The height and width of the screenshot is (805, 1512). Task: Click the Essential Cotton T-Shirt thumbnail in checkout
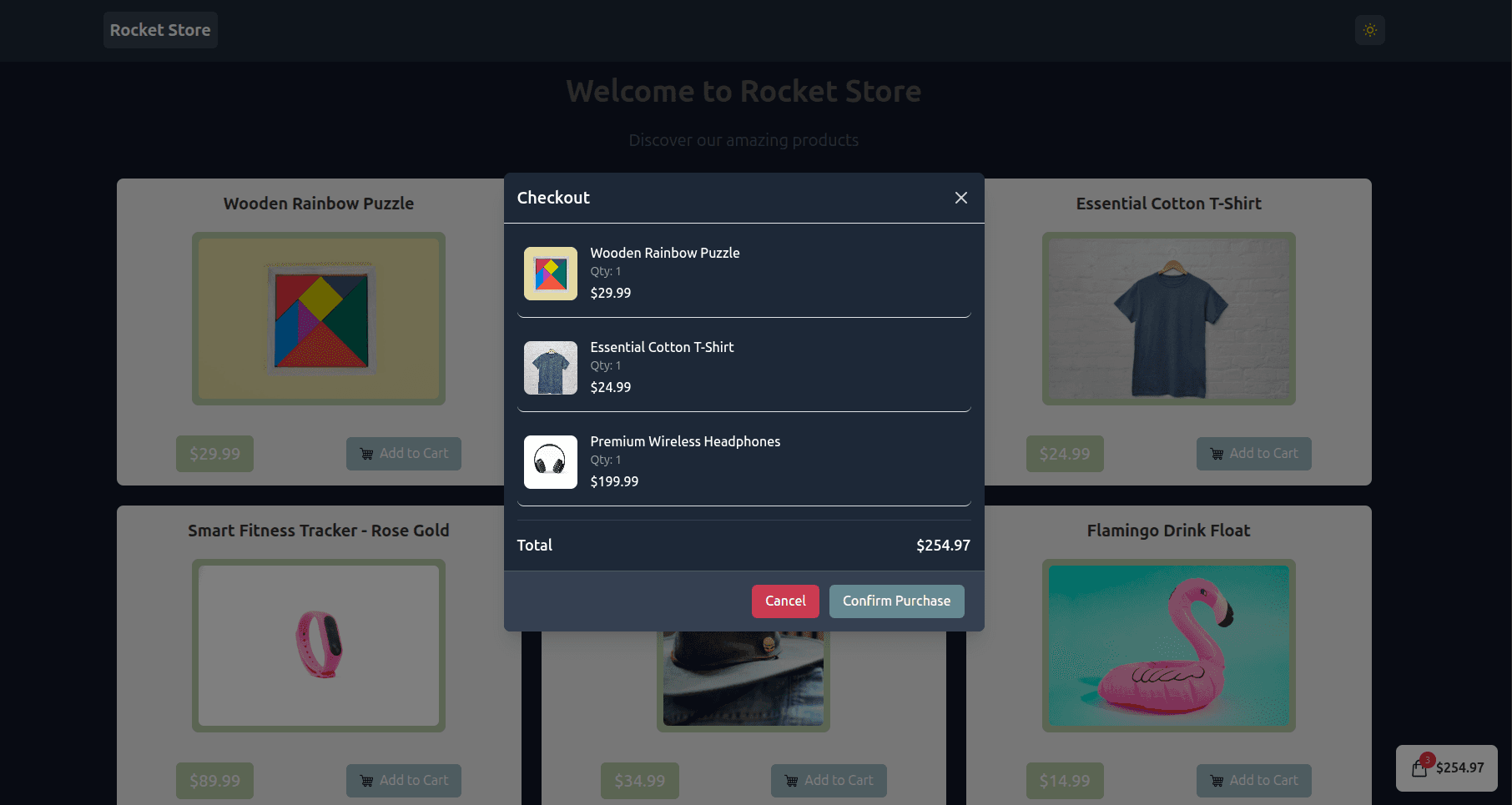[551, 368]
